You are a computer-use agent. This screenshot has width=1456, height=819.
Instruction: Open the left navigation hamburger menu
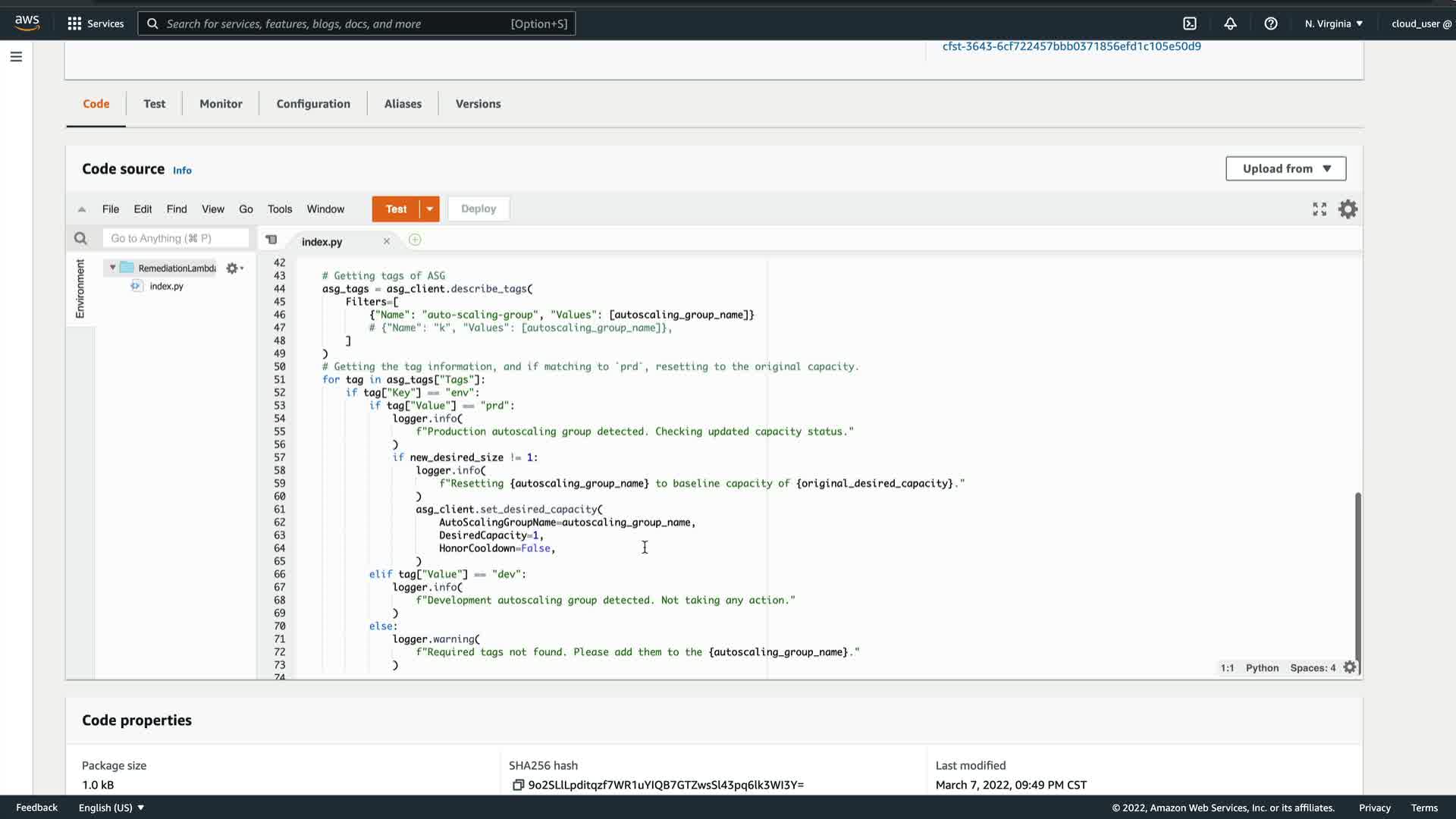(16, 57)
